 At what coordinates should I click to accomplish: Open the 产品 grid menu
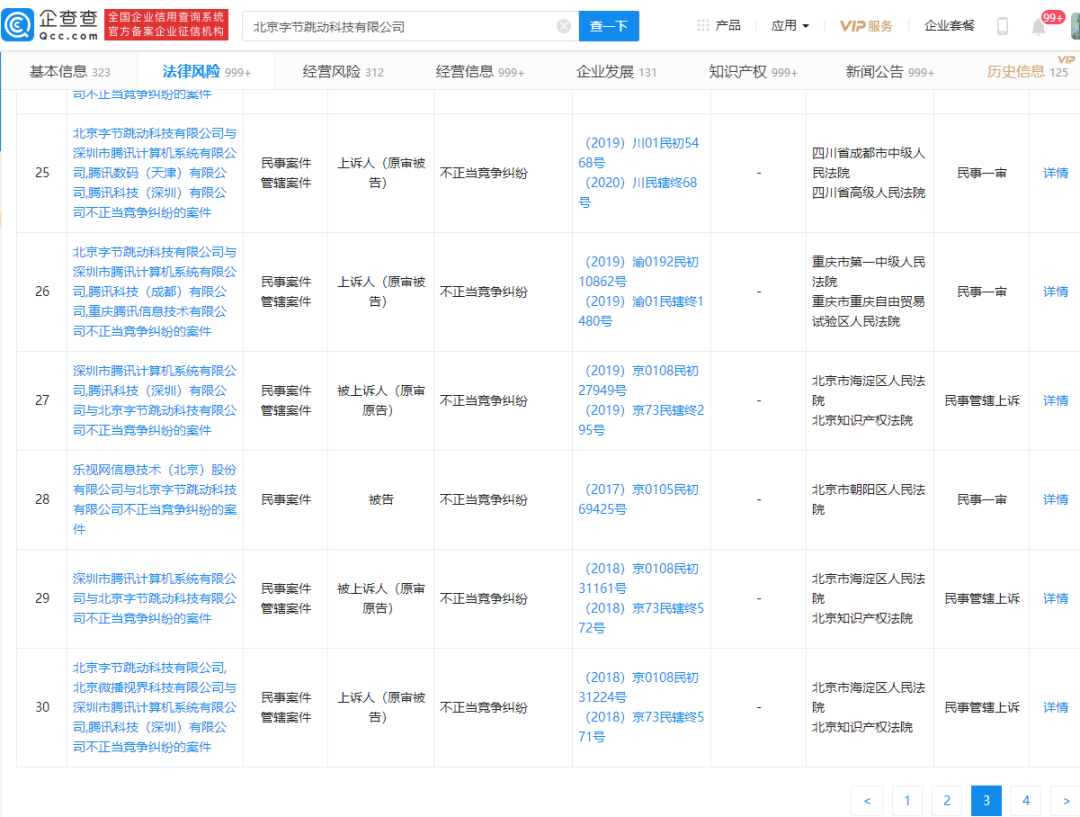point(719,26)
